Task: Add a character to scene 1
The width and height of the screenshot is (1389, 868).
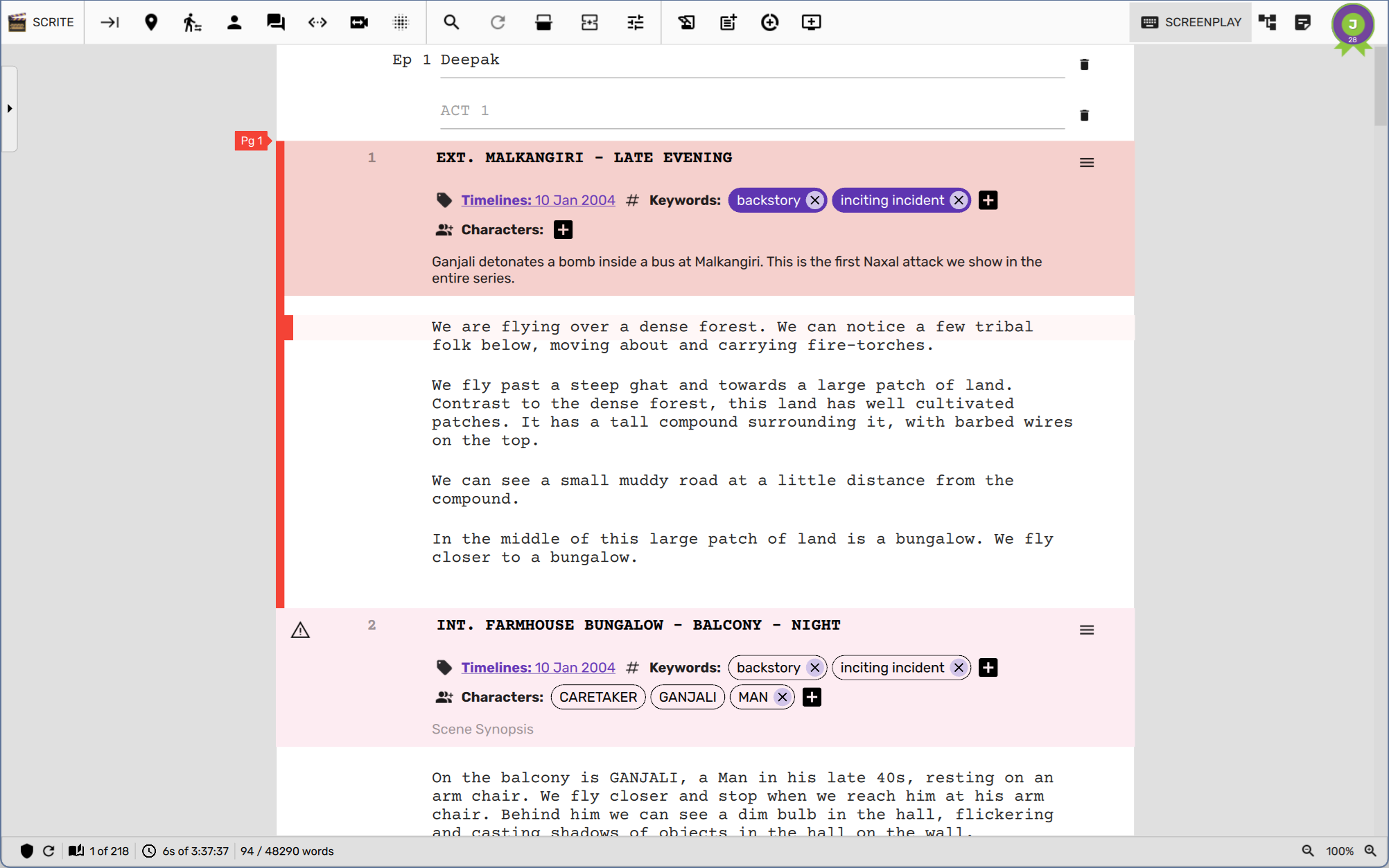Action: coord(563,230)
